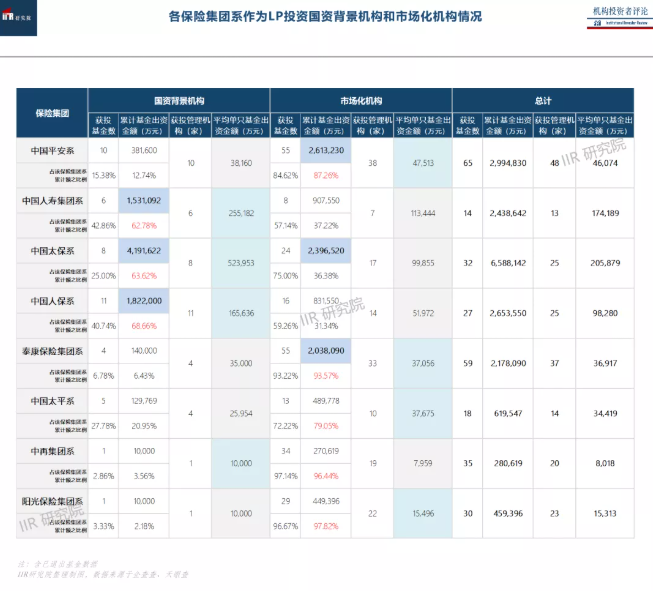
Task: Click the red 62.78% value
Action: pyautogui.click(x=144, y=226)
